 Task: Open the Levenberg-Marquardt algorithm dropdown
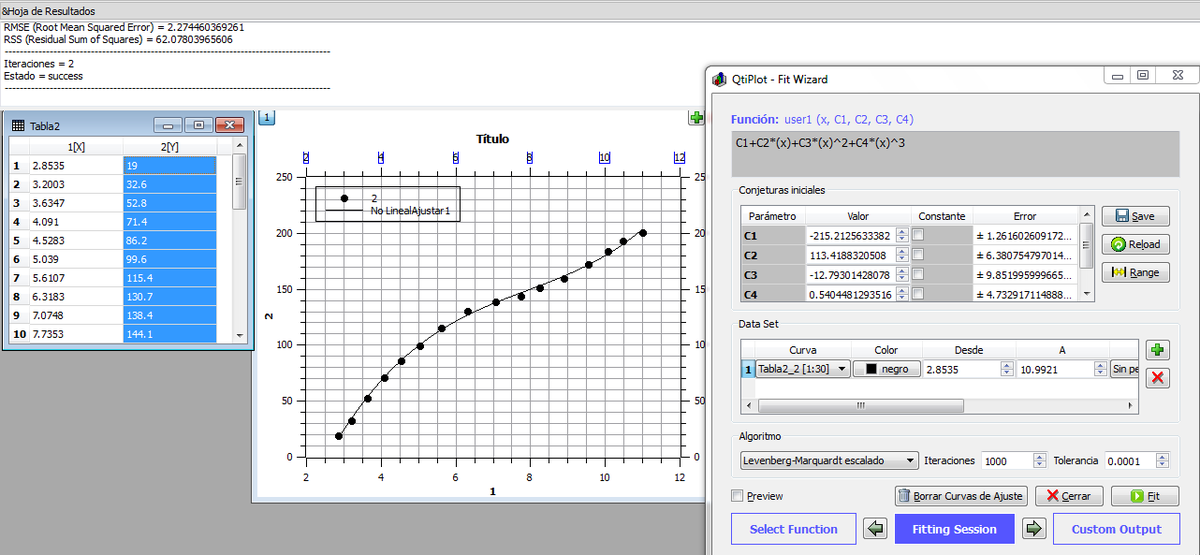click(x=828, y=461)
